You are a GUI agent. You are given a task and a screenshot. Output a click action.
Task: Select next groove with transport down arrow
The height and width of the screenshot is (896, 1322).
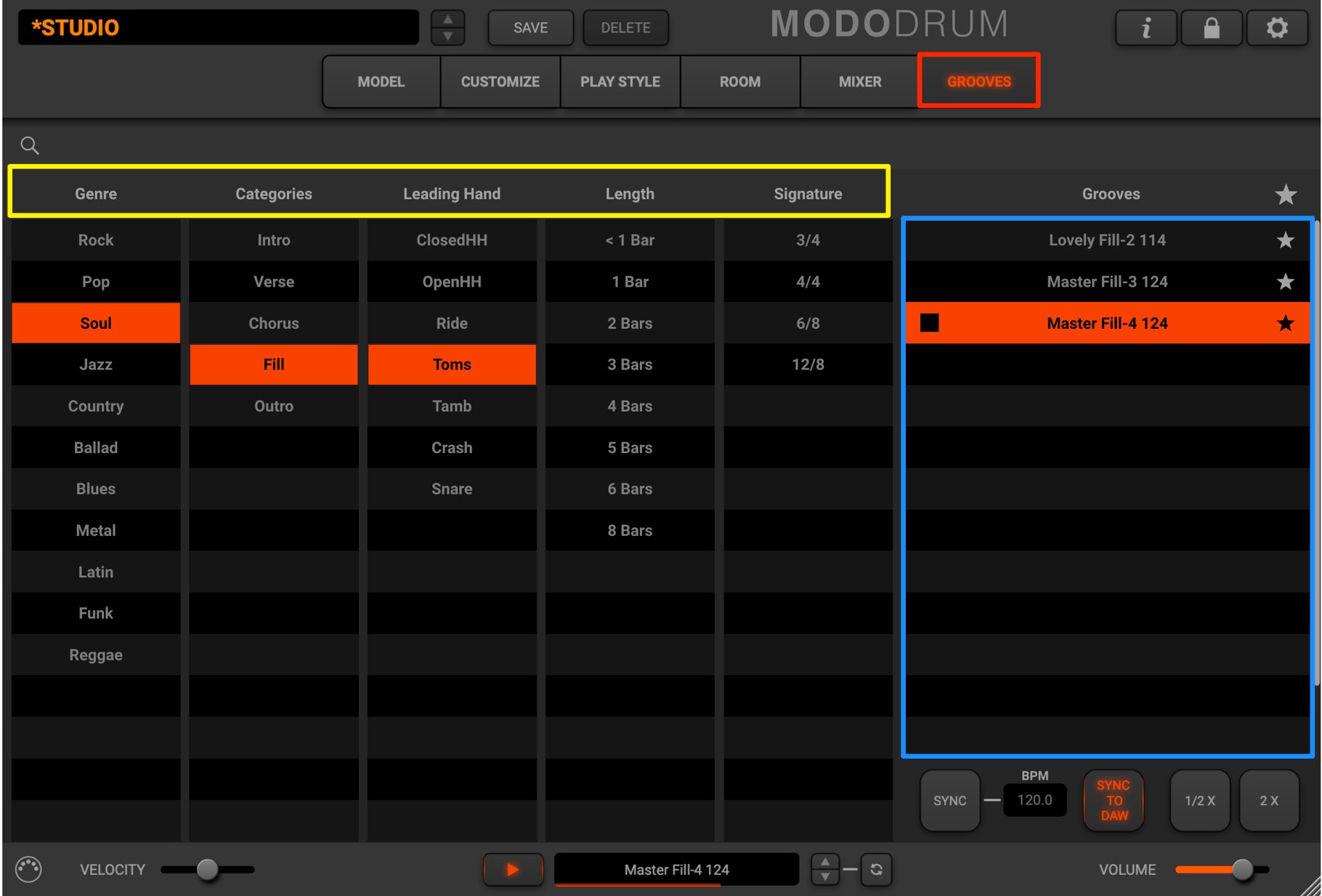[x=825, y=877]
